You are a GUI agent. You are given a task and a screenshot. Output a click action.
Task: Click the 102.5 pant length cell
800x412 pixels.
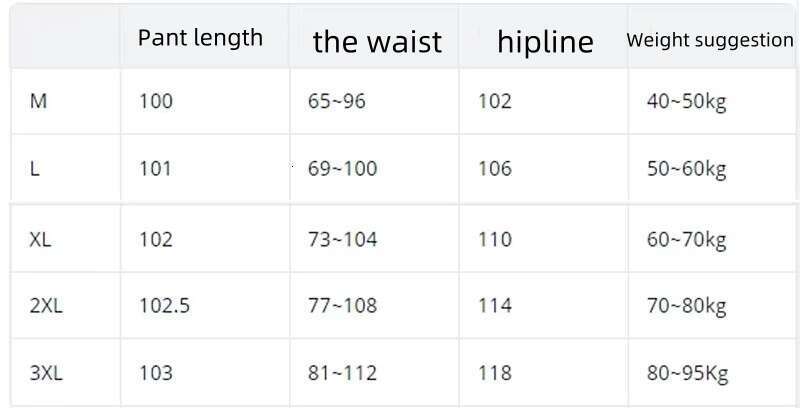164,306
